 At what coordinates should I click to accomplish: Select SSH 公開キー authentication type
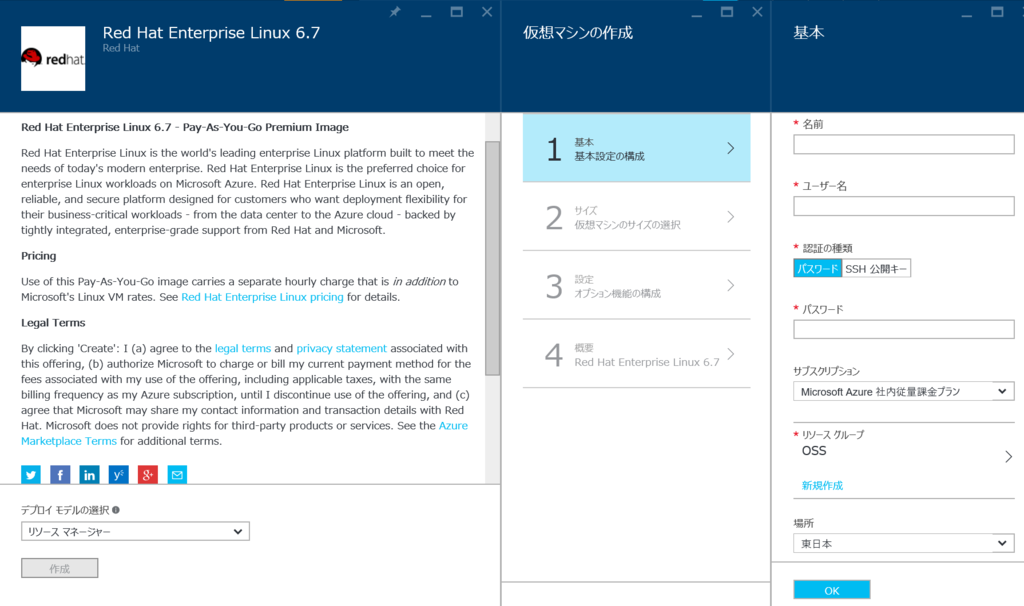click(x=876, y=268)
